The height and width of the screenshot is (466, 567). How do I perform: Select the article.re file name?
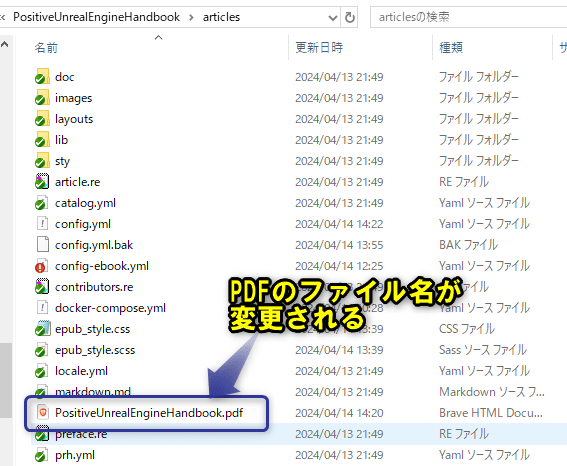click(77, 181)
